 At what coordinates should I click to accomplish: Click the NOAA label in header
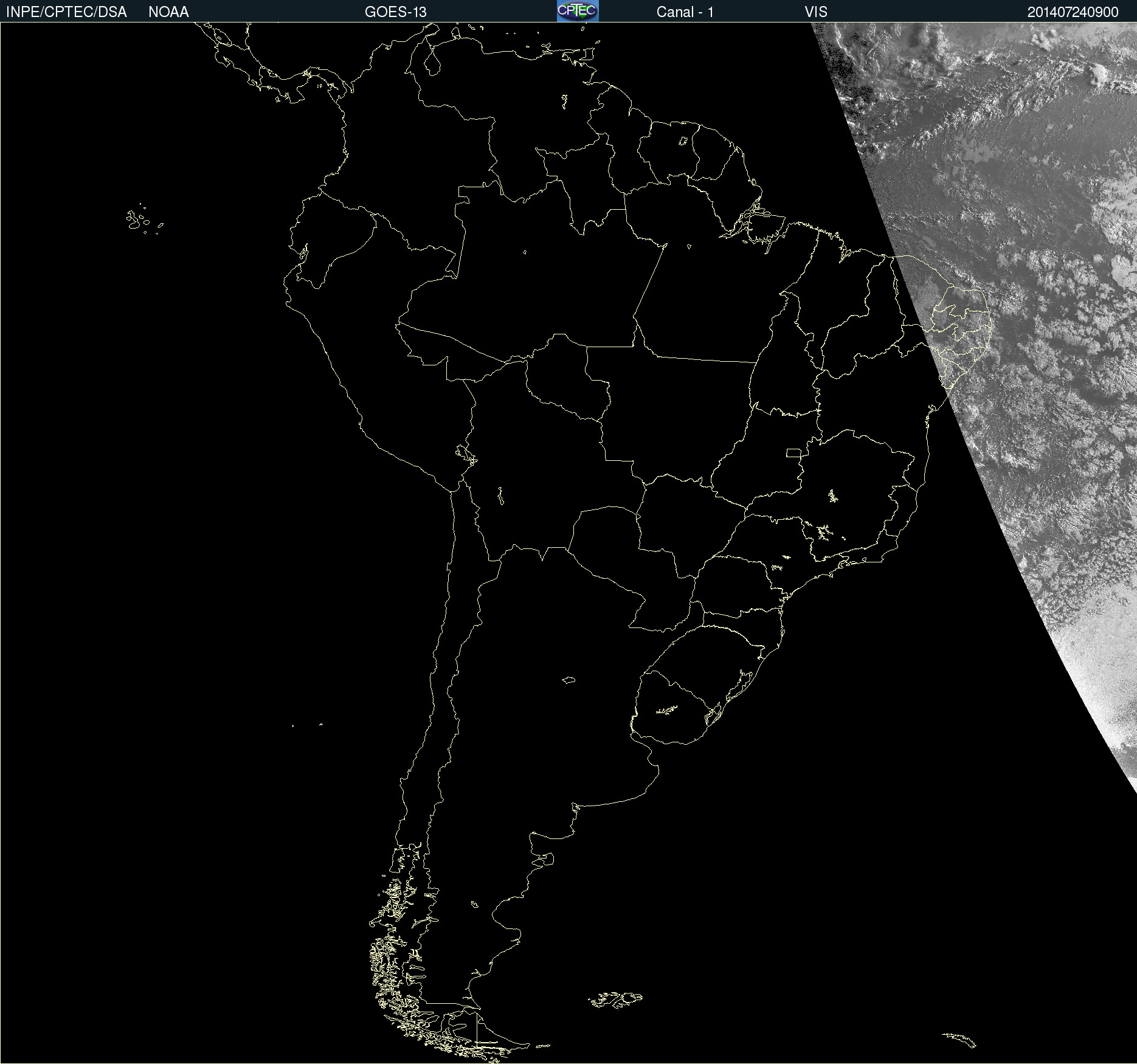point(168,12)
